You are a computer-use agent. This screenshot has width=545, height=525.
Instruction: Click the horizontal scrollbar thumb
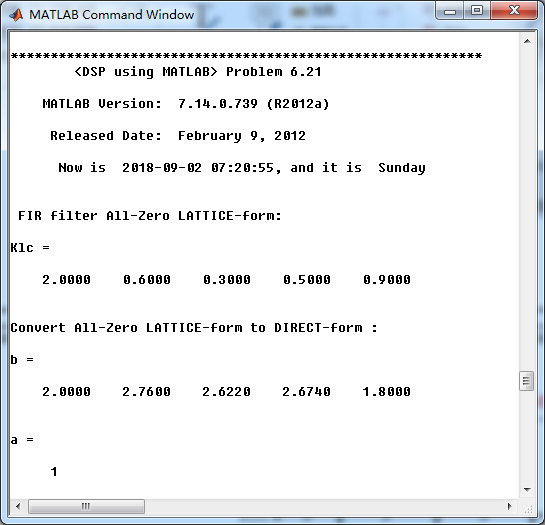(86, 506)
